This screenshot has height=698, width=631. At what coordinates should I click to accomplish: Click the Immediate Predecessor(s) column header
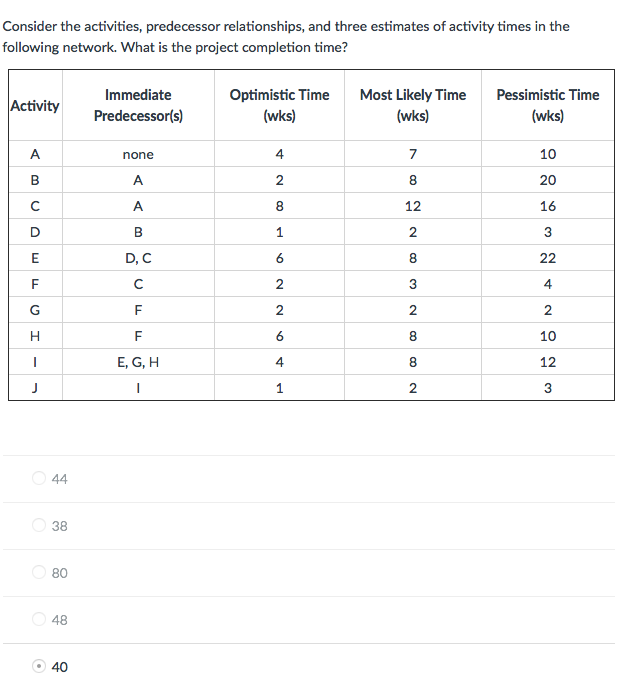click(137, 105)
